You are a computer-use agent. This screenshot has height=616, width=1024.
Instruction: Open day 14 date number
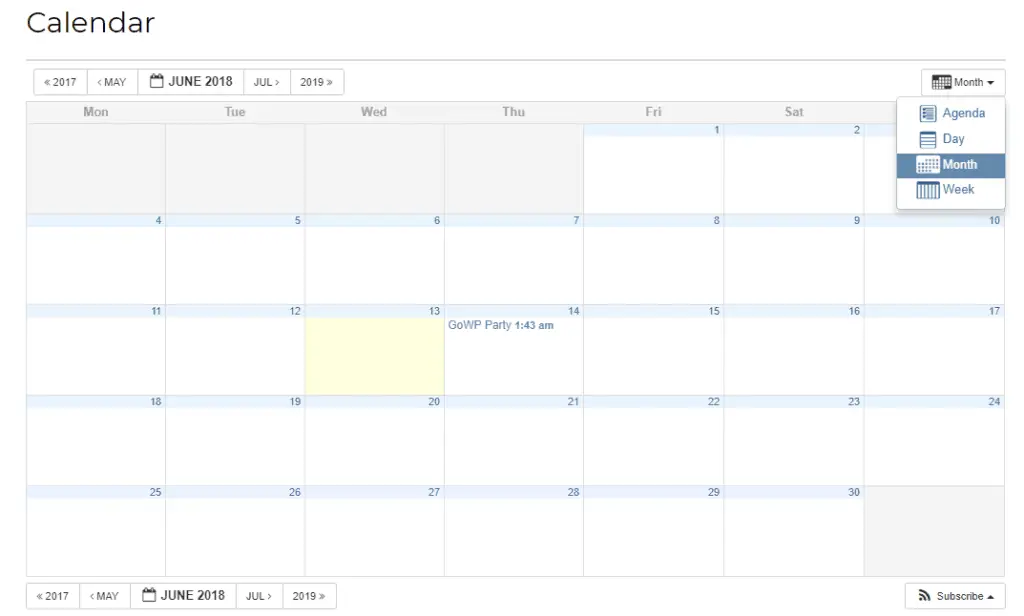[x=573, y=312]
